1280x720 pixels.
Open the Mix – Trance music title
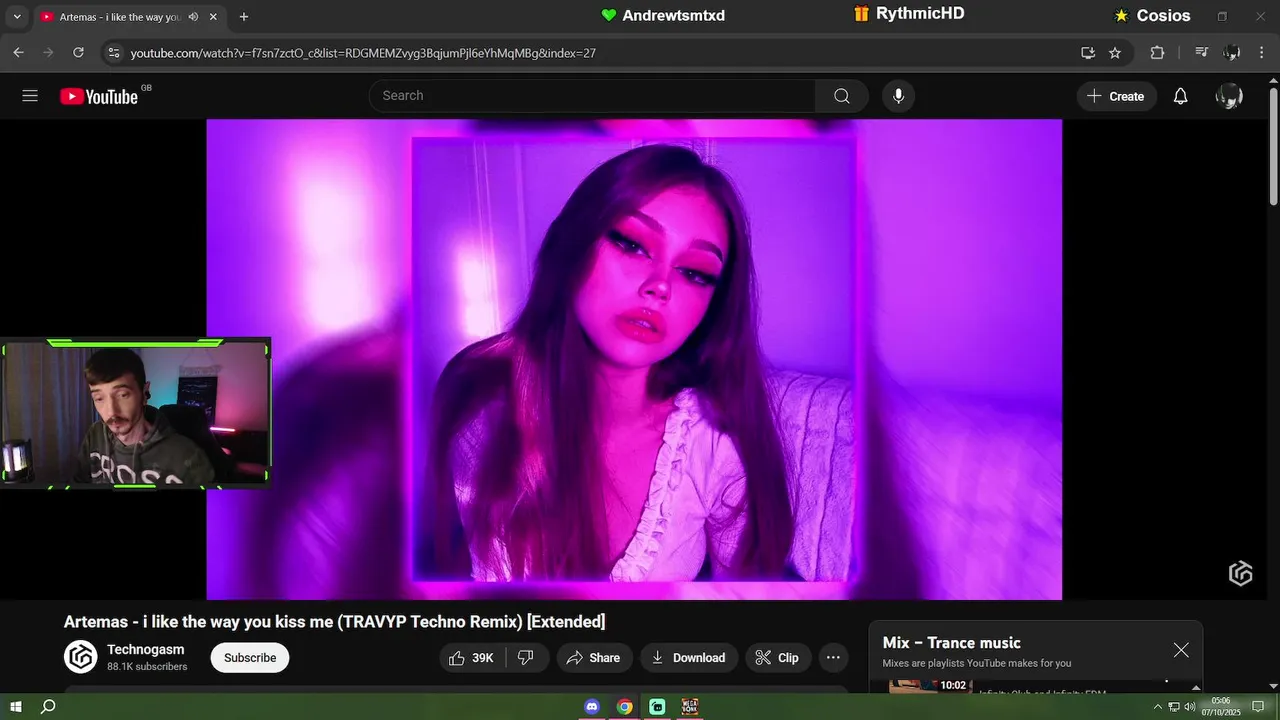click(x=951, y=643)
